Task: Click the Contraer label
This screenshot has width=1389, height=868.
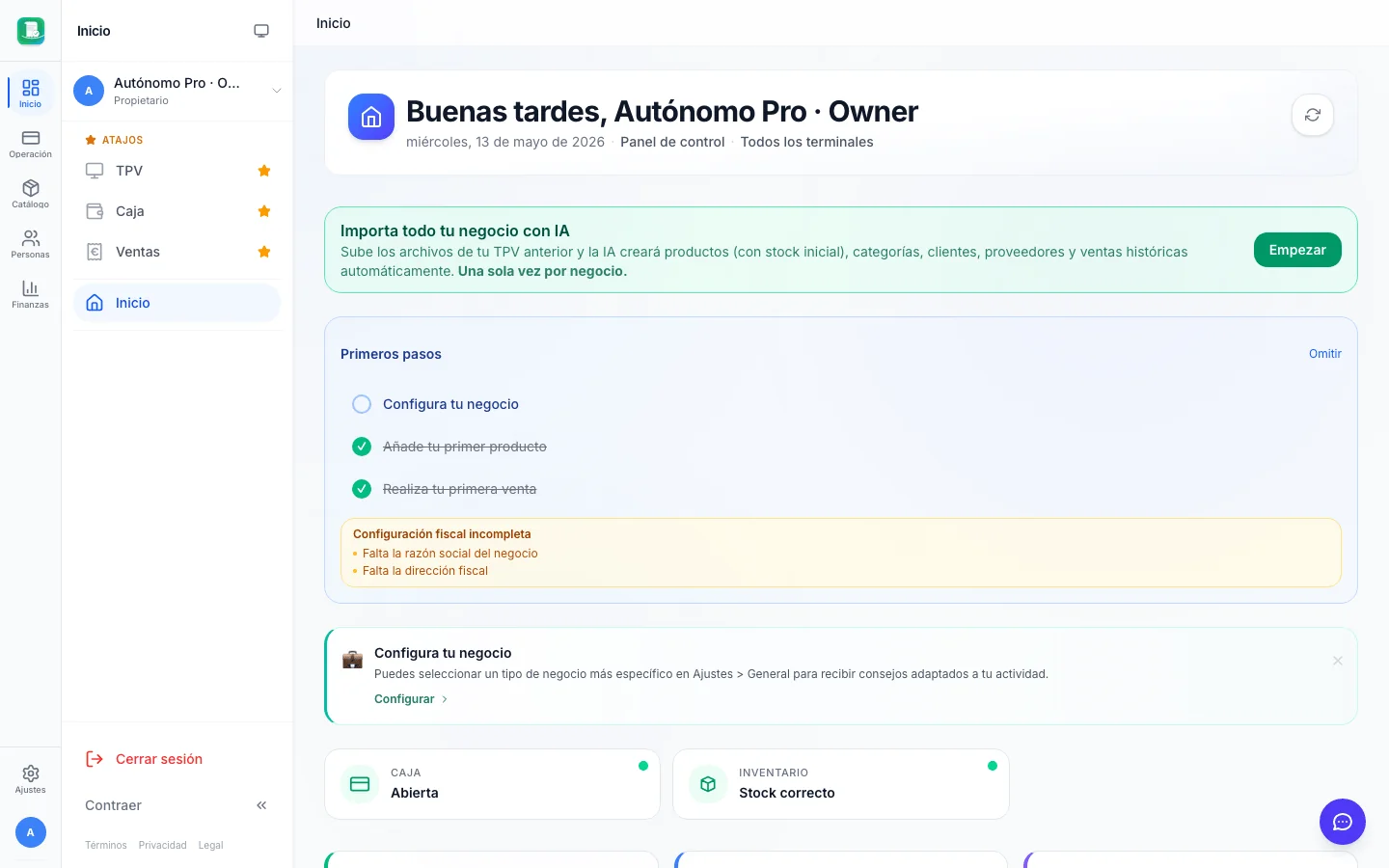Action: tap(113, 805)
